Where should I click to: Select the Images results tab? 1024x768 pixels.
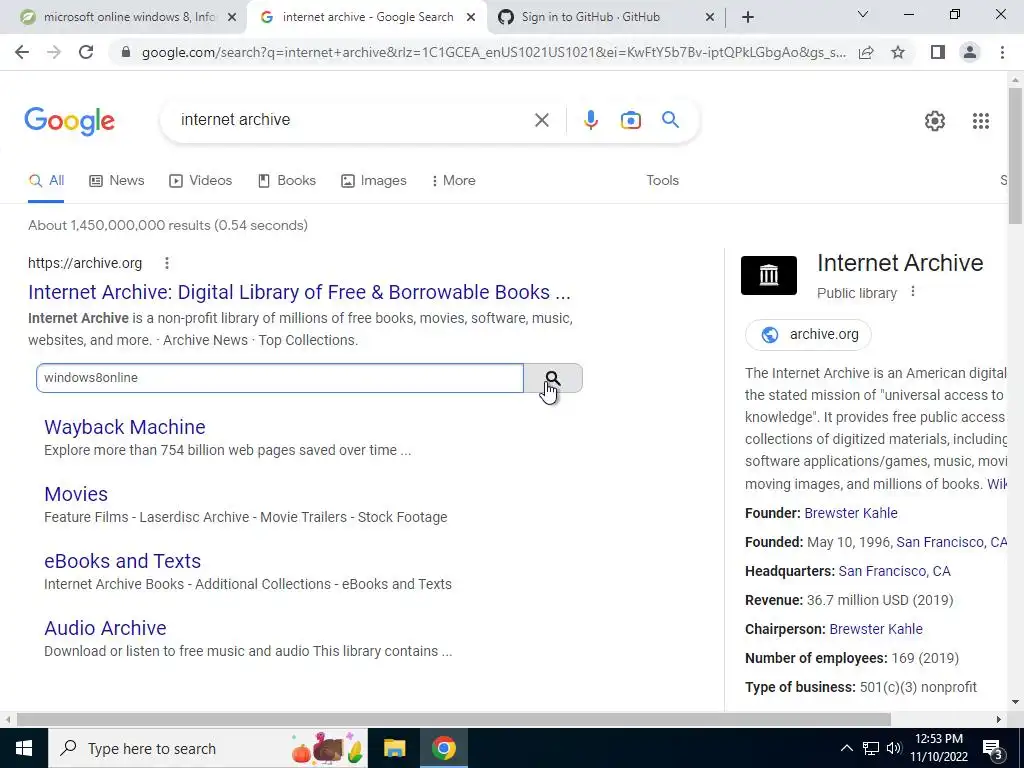coord(374,180)
